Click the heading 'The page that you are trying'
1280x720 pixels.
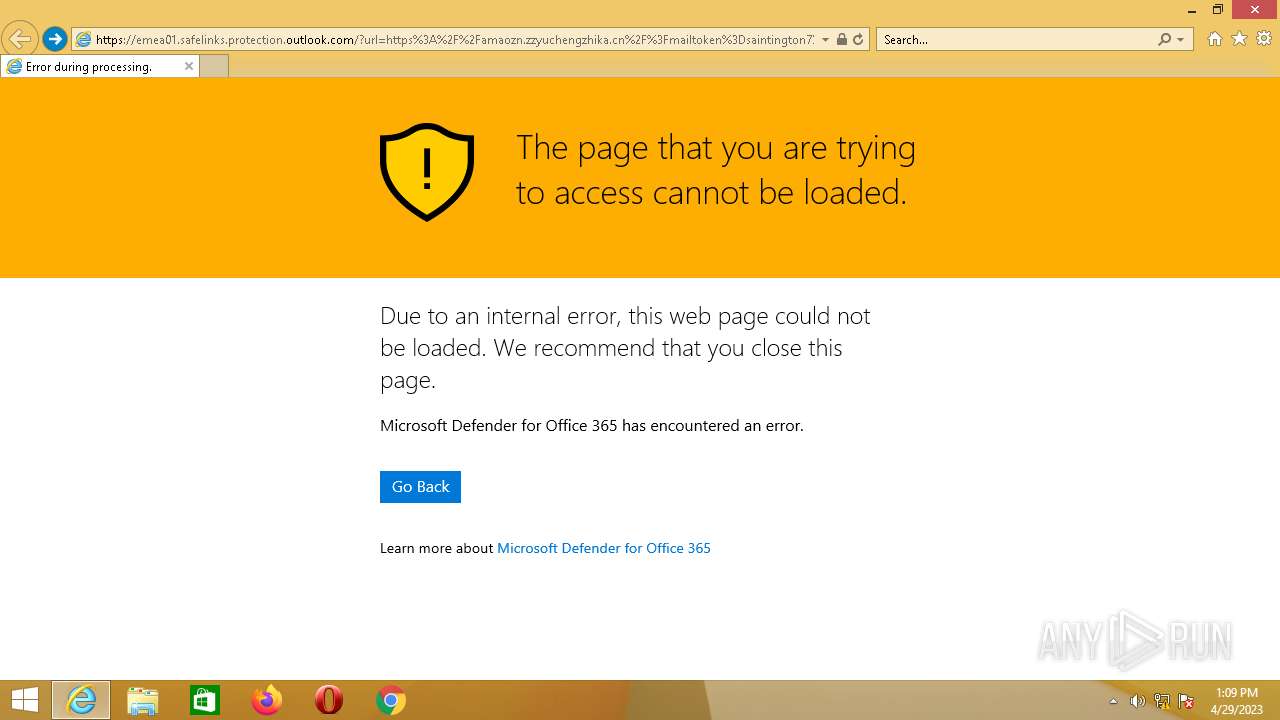coord(716,148)
